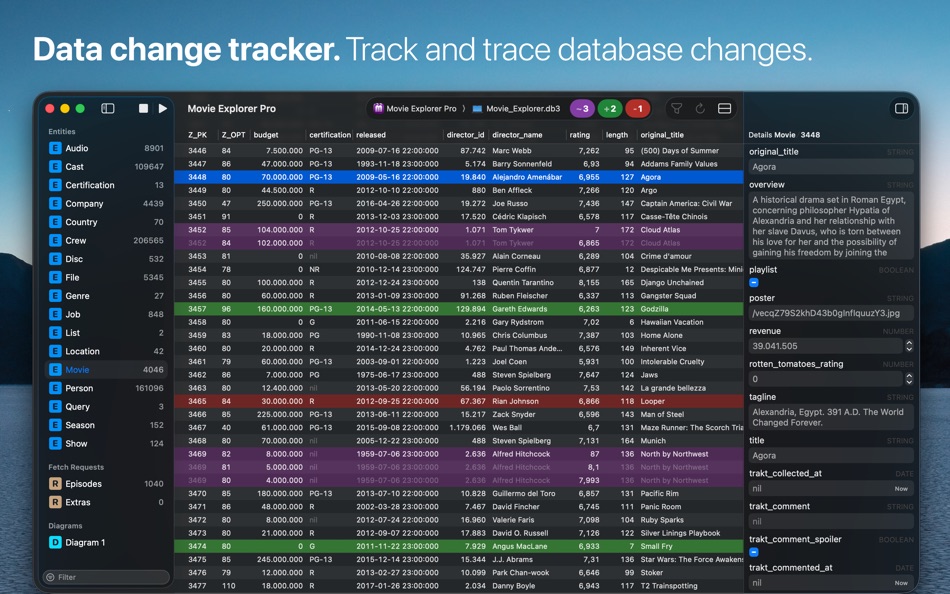Select the File entity
Viewport: 950px width, 594px height.
(106, 278)
